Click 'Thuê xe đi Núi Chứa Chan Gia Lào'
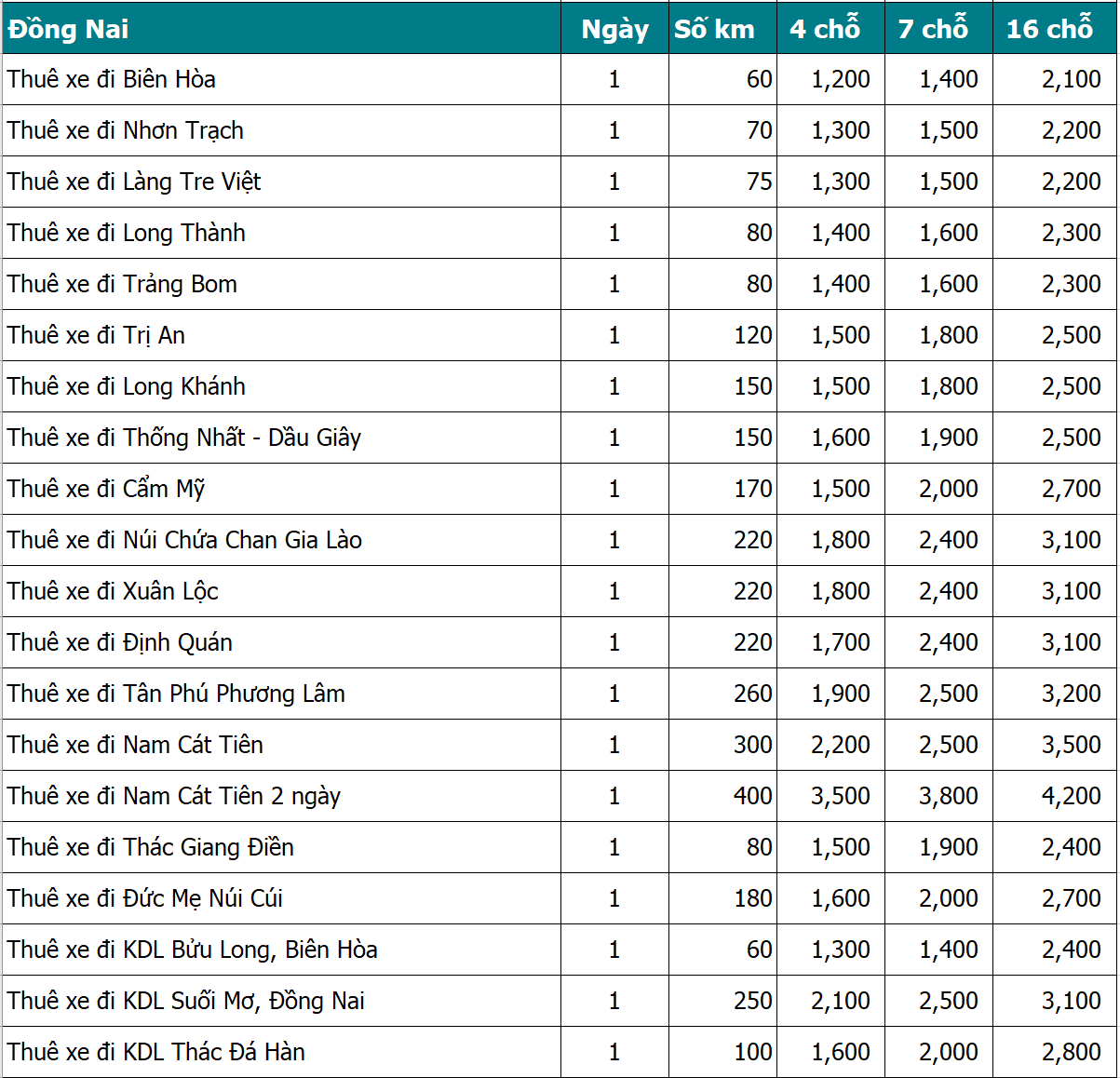 pos(184,540)
